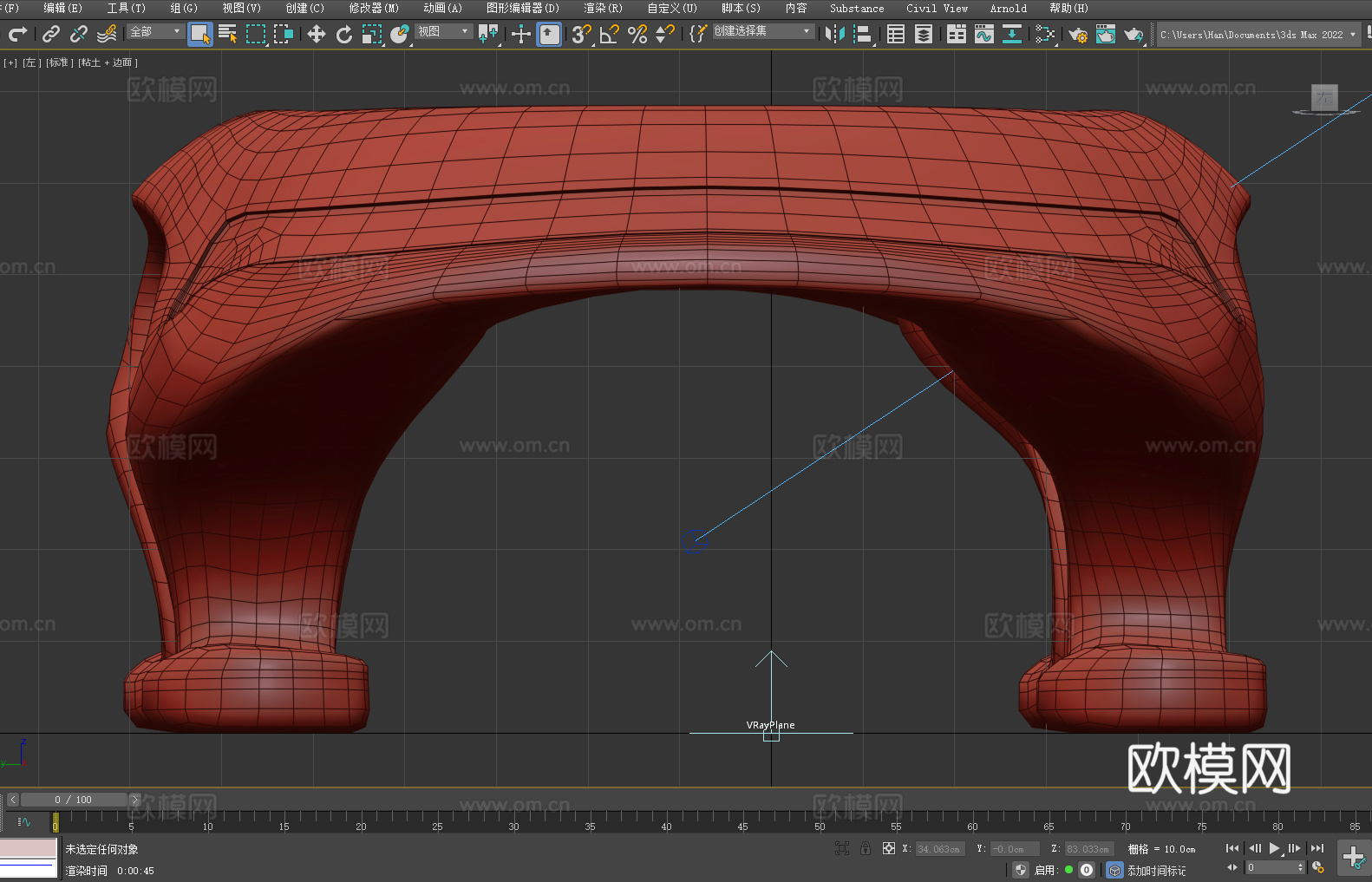The image size is (1372, 882).
Task: Toggle keyboard shortcut override button
Action: click(549, 34)
